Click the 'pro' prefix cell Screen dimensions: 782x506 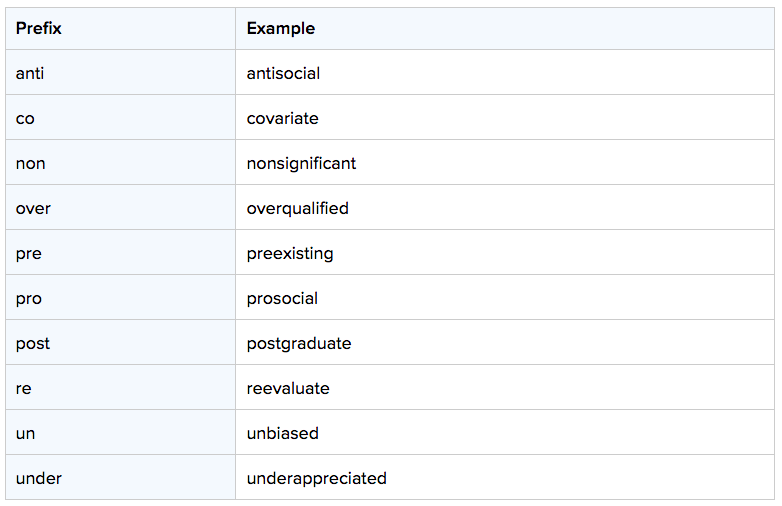pyautogui.click(x=120, y=297)
